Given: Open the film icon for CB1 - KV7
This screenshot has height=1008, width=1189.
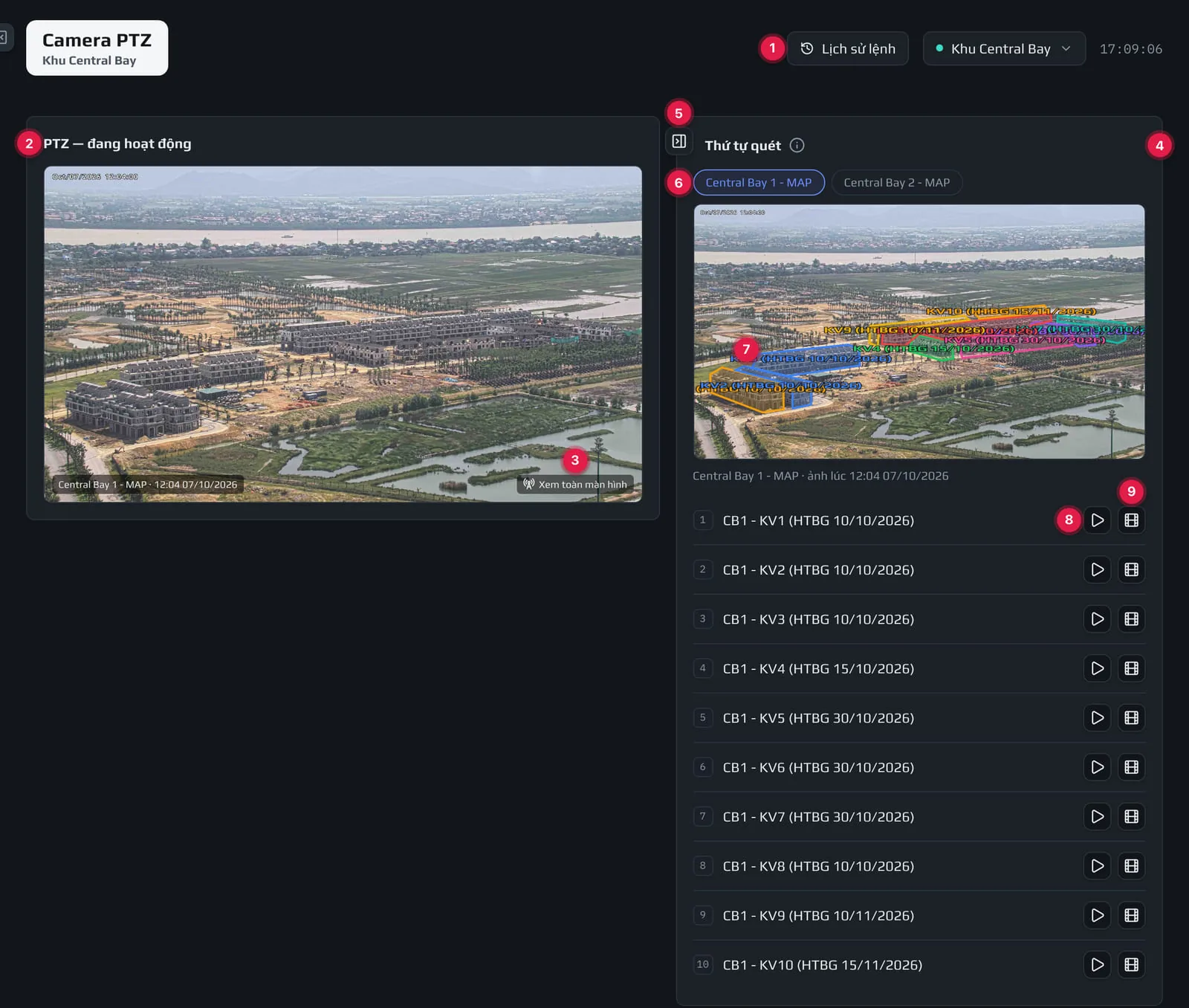Looking at the screenshot, I should pyautogui.click(x=1131, y=816).
